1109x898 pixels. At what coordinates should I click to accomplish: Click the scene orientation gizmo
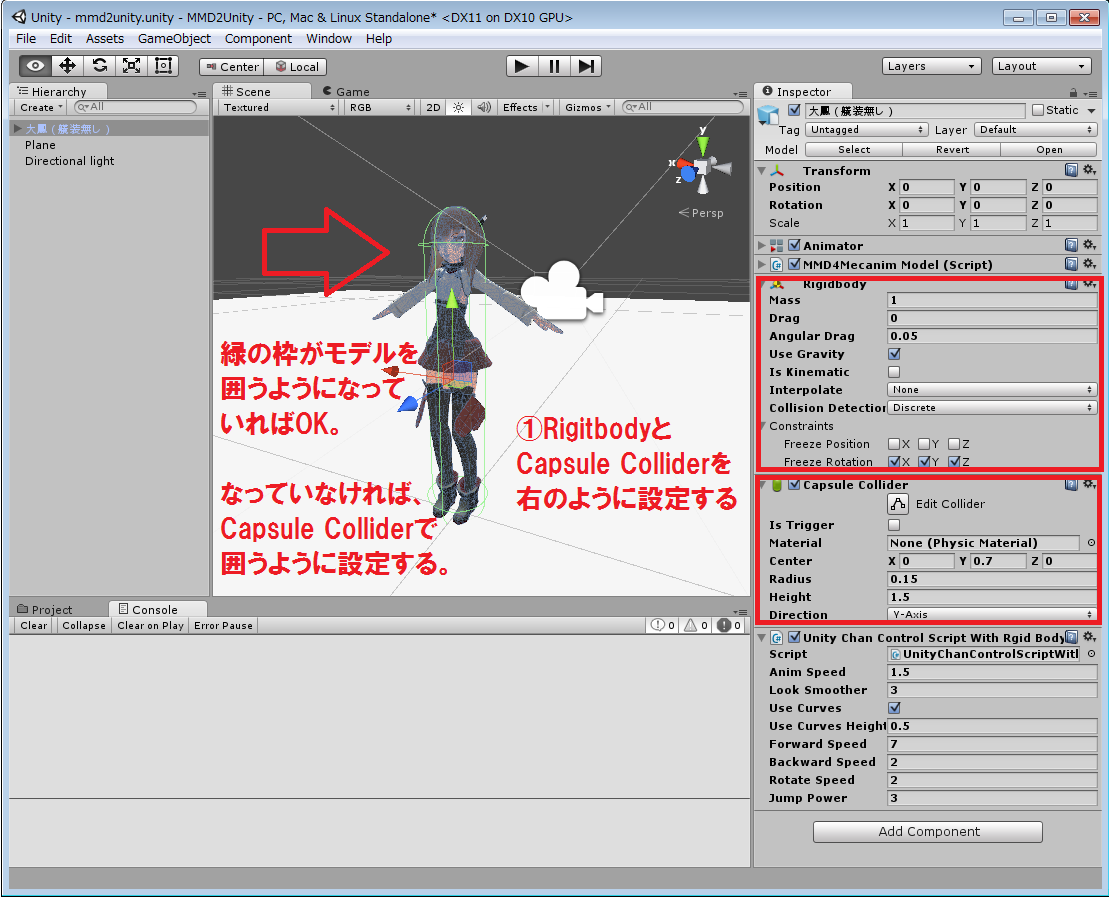[x=702, y=165]
